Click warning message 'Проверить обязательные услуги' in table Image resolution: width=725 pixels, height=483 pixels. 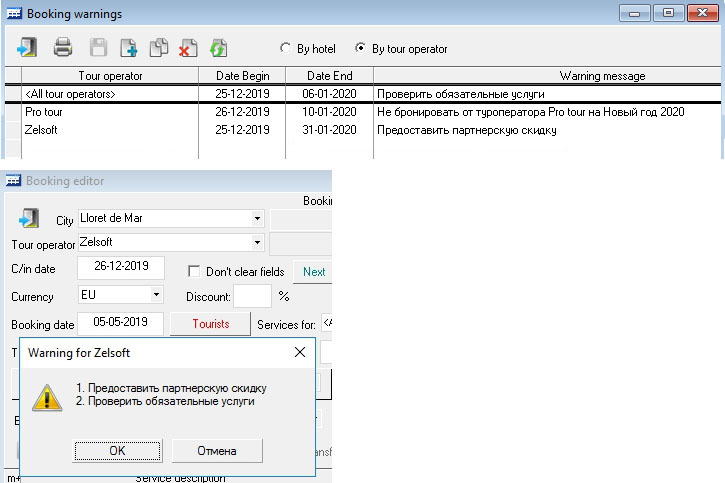[461, 94]
